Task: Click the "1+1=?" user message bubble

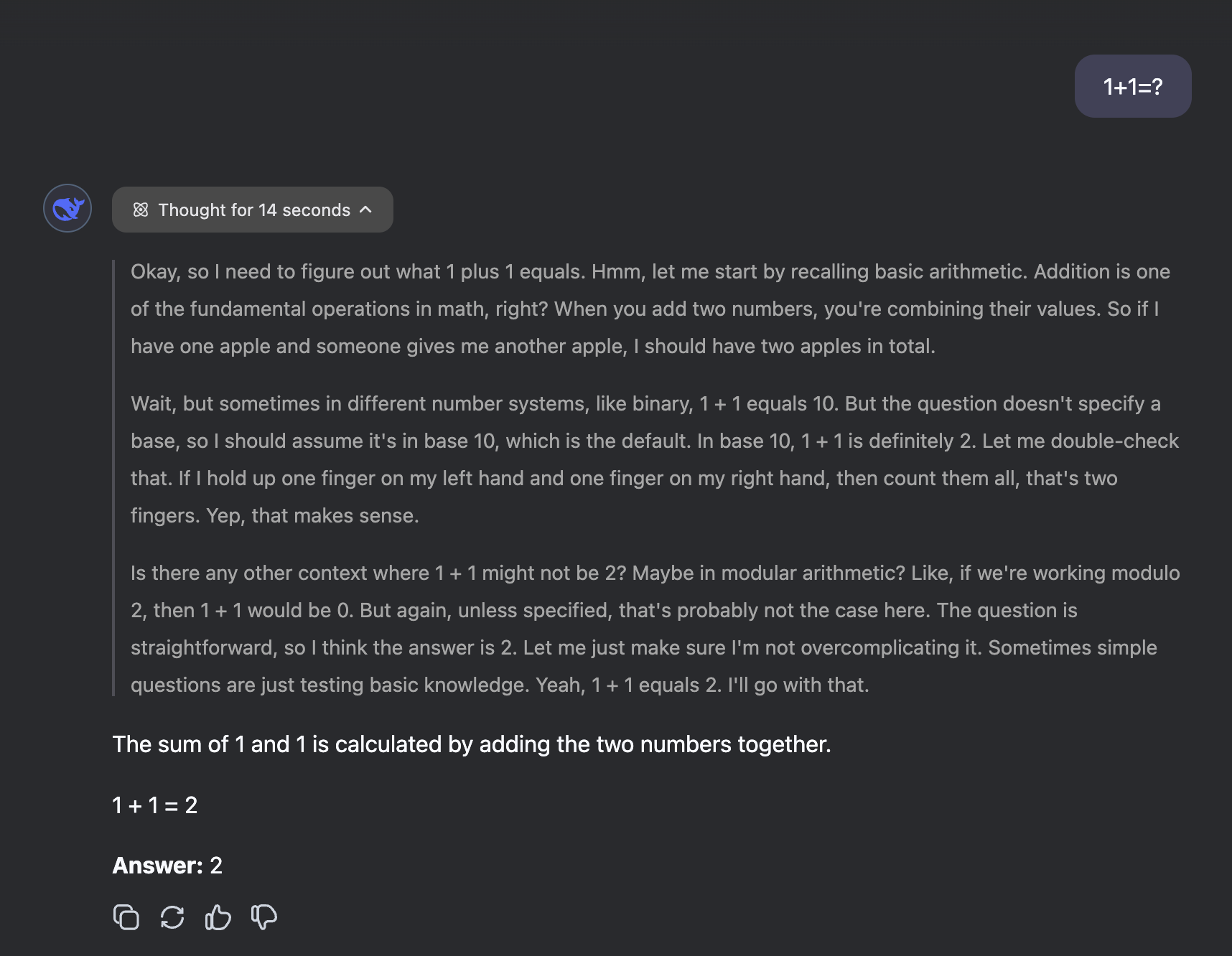Action: 1132,87
